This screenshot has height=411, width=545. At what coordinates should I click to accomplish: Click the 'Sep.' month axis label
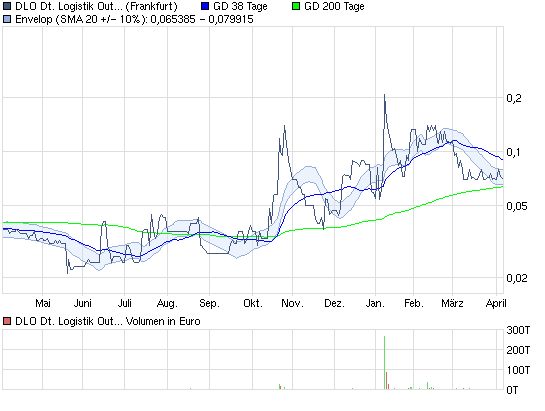point(210,303)
